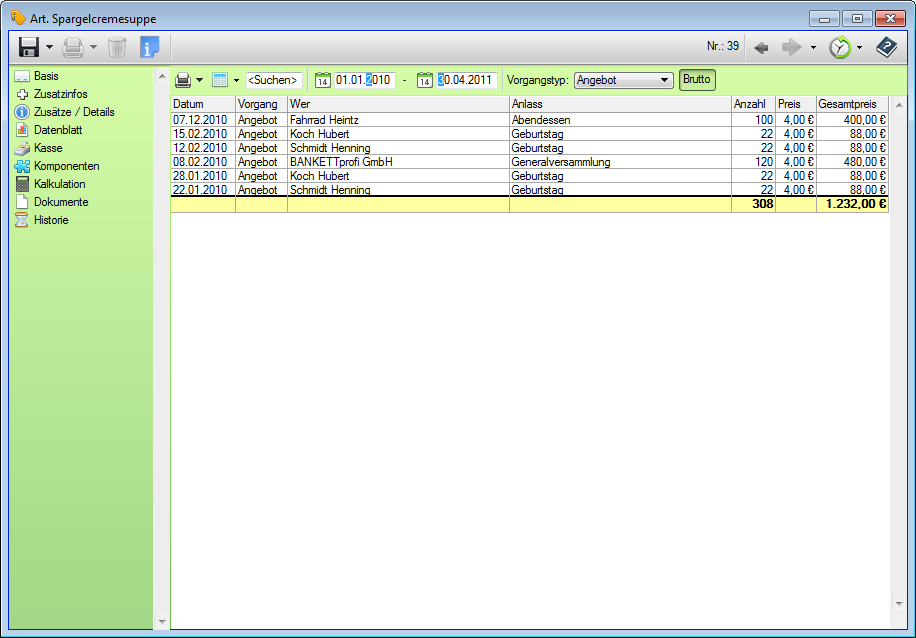This screenshot has width=916, height=638.
Task: Click the save floppy disk icon
Action: coord(29,47)
